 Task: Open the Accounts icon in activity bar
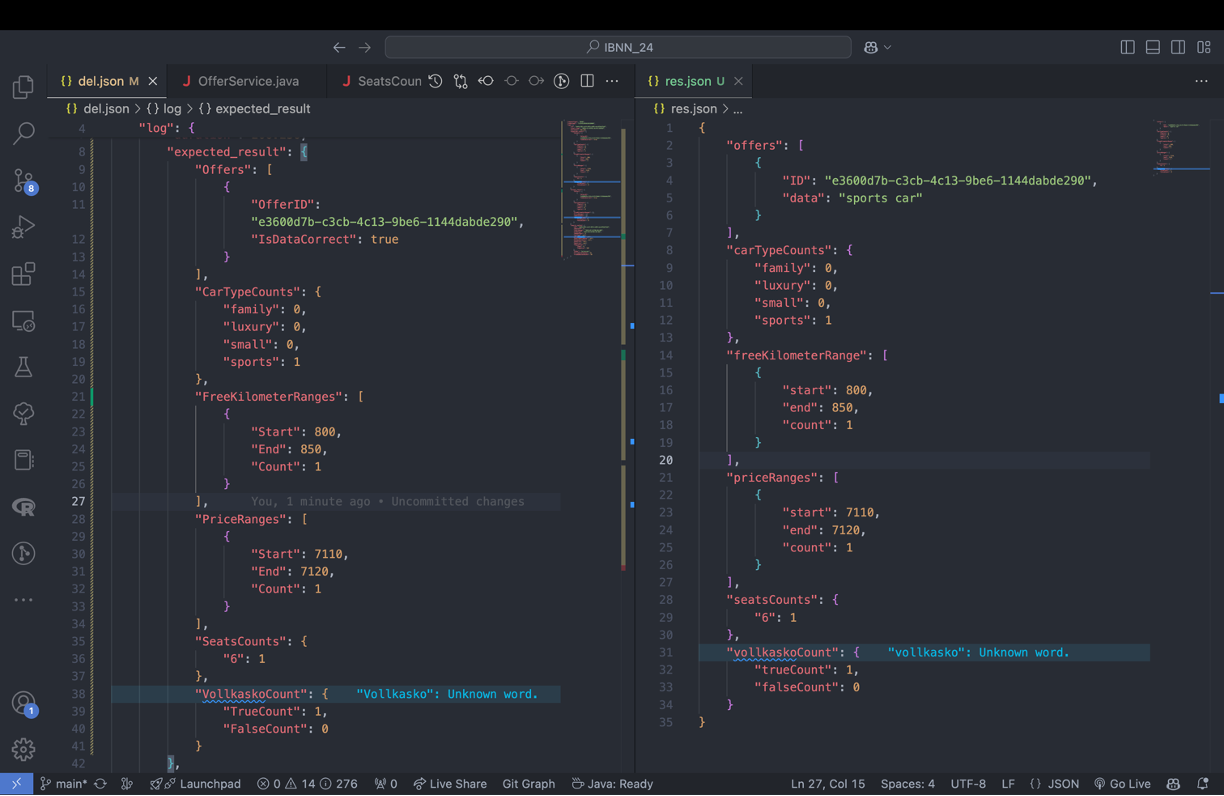[23, 704]
